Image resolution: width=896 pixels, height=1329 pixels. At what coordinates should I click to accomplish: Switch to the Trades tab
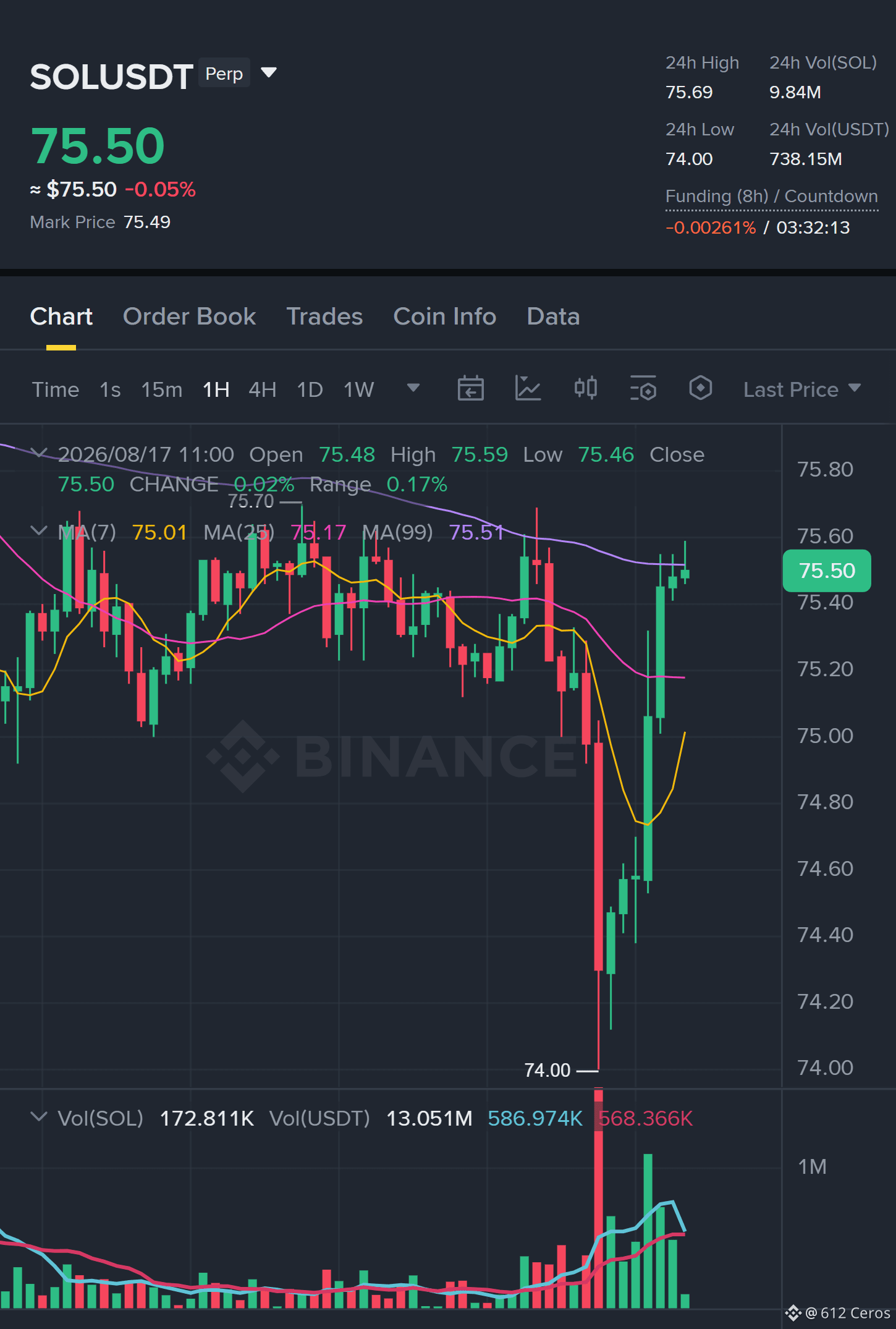coord(324,316)
